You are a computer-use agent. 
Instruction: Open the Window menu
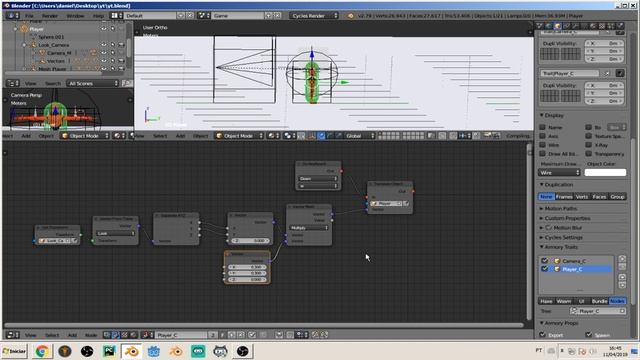coord(76,16)
